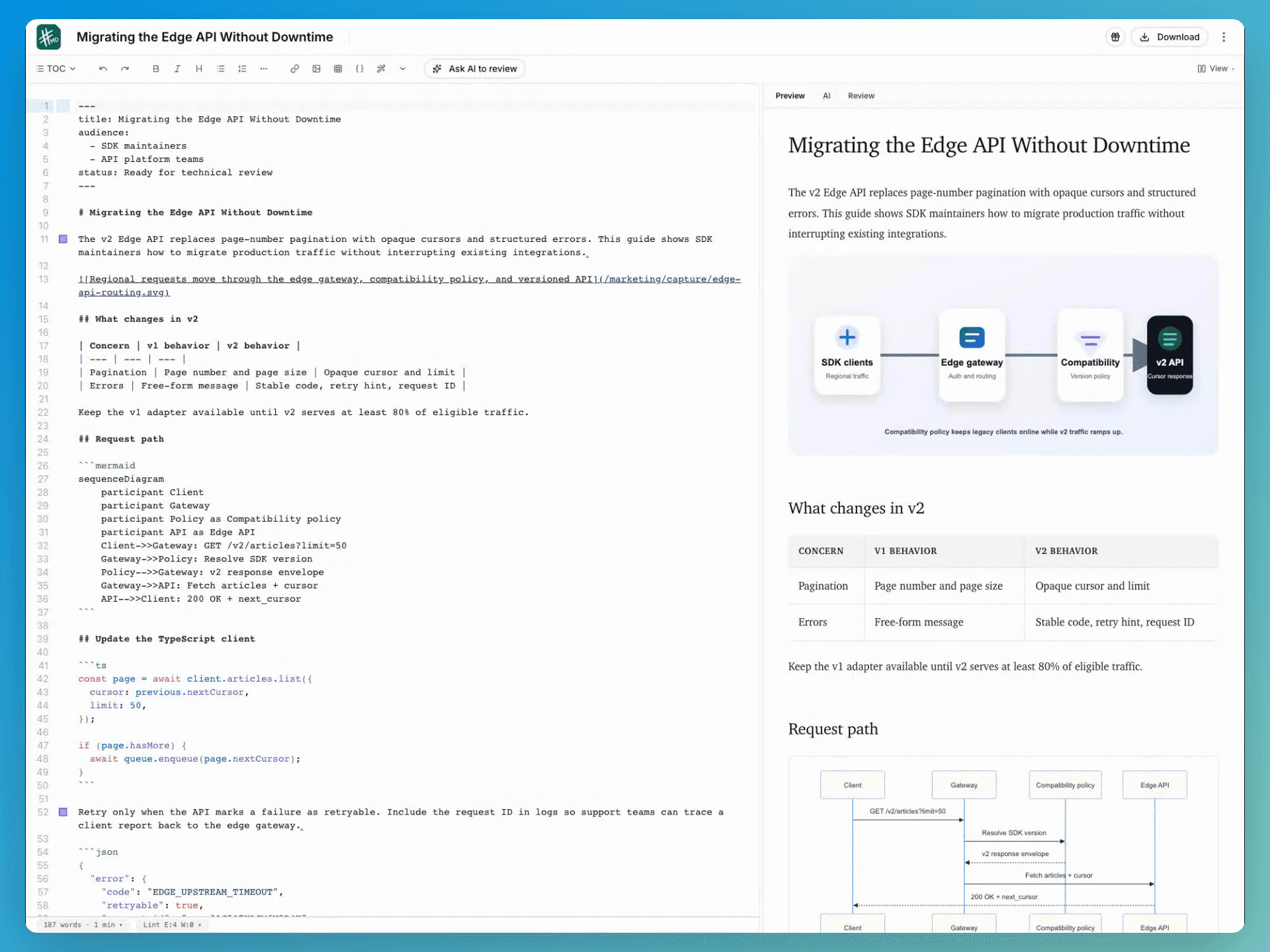1270x952 pixels.
Task: Click the 'status: Ready for technical review' line
Action: pyautogui.click(x=175, y=173)
